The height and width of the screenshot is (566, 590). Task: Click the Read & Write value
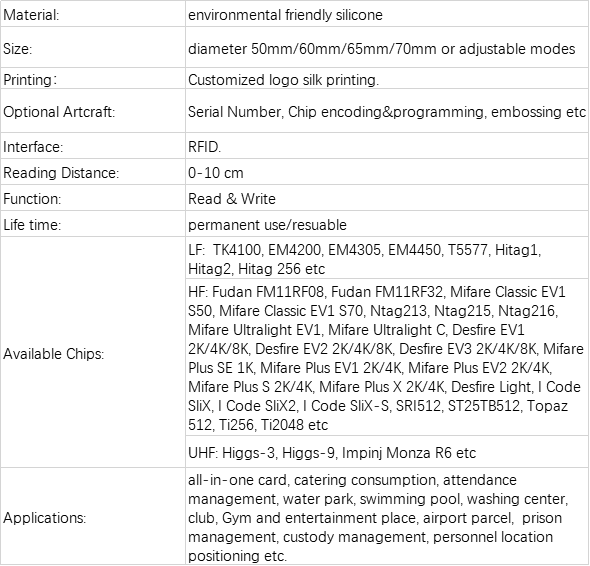tap(232, 199)
